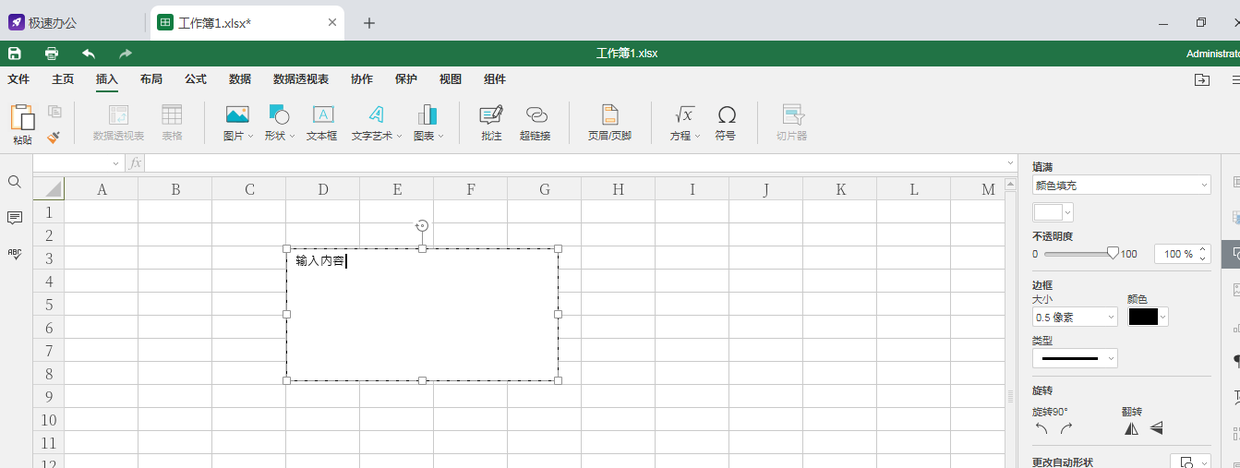Increase opacity with the up stepper

[1203, 249]
